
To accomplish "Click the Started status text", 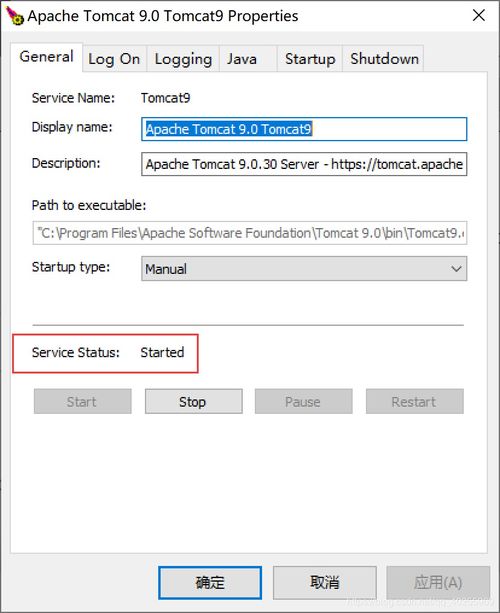I will pyautogui.click(x=162, y=352).
